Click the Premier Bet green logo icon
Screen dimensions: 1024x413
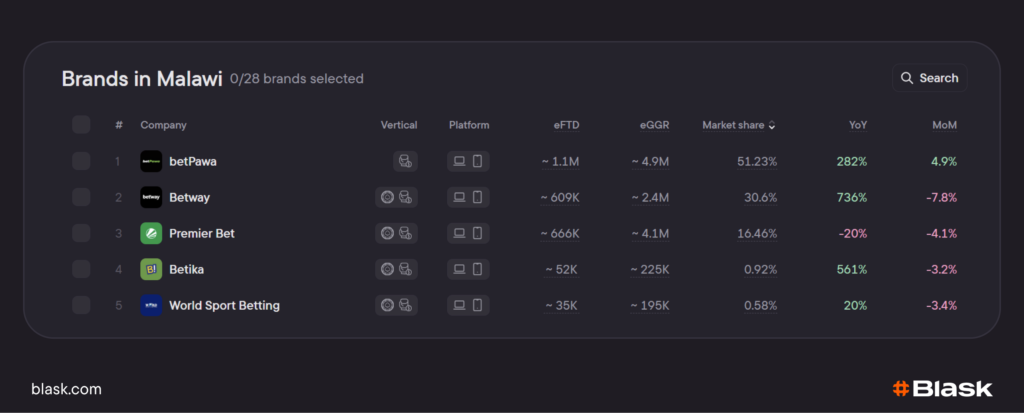(151, 233)
